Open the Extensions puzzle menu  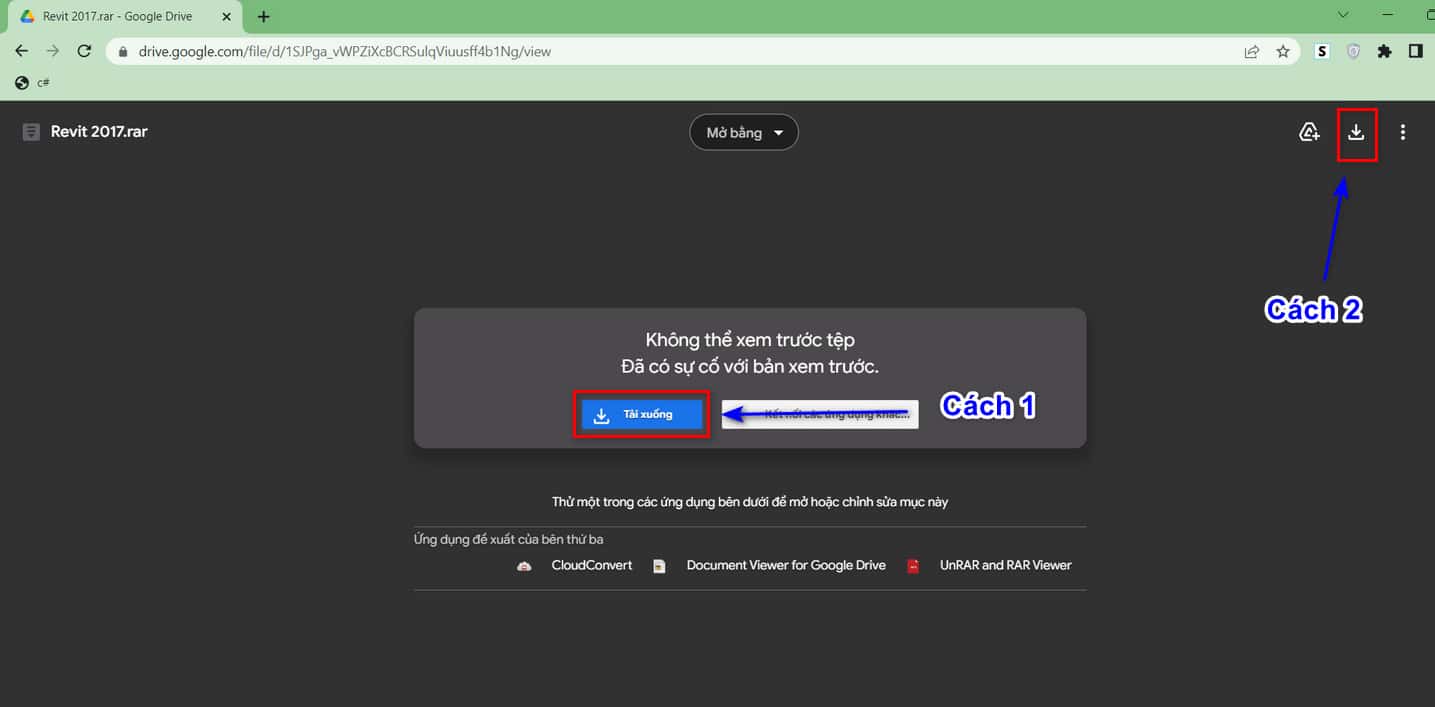coord(1384,52)
